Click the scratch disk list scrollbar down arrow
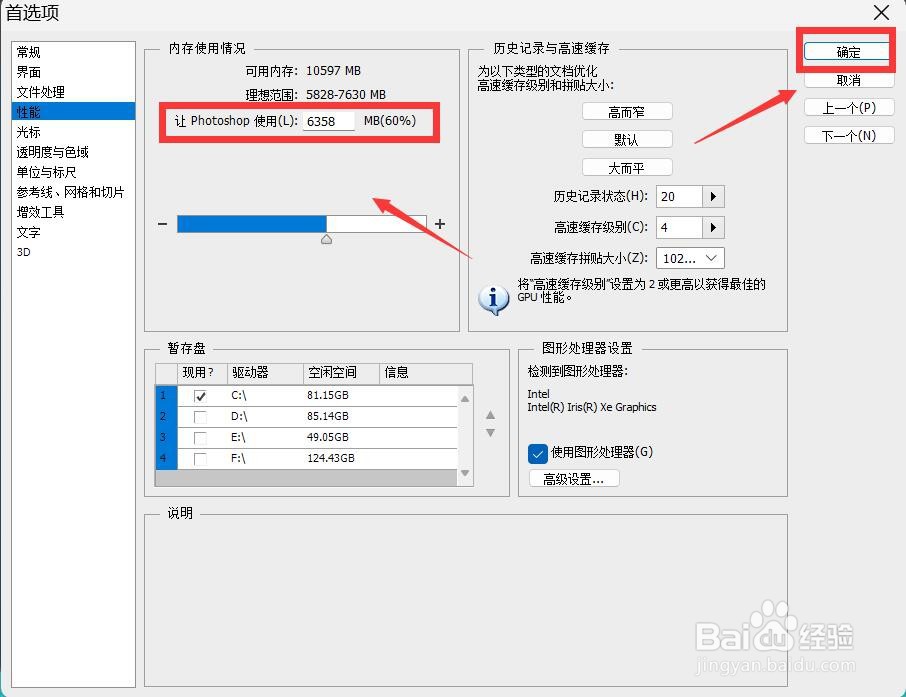 click(x=463, y=476)
